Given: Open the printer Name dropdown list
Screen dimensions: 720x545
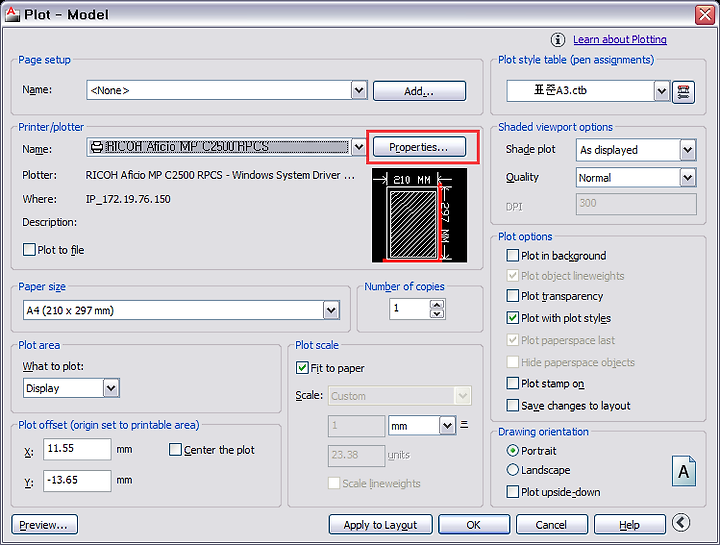Looking at the screenshot, I should click(x=359, y=147).
